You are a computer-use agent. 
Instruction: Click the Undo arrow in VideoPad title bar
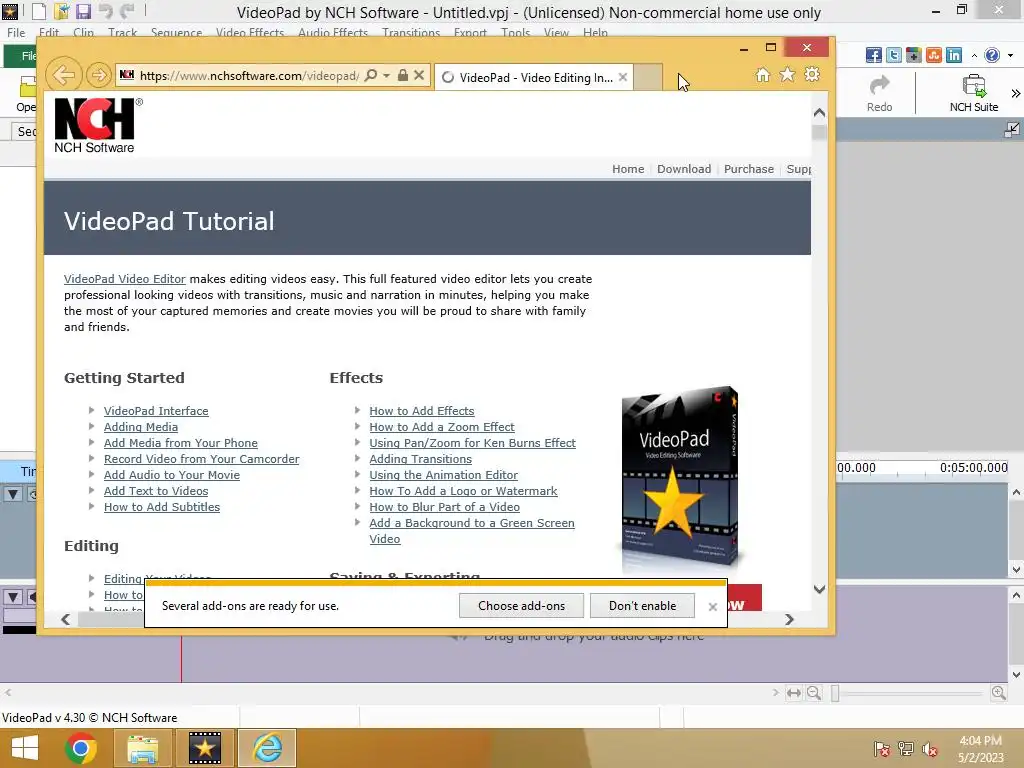[x=105, y=11]
